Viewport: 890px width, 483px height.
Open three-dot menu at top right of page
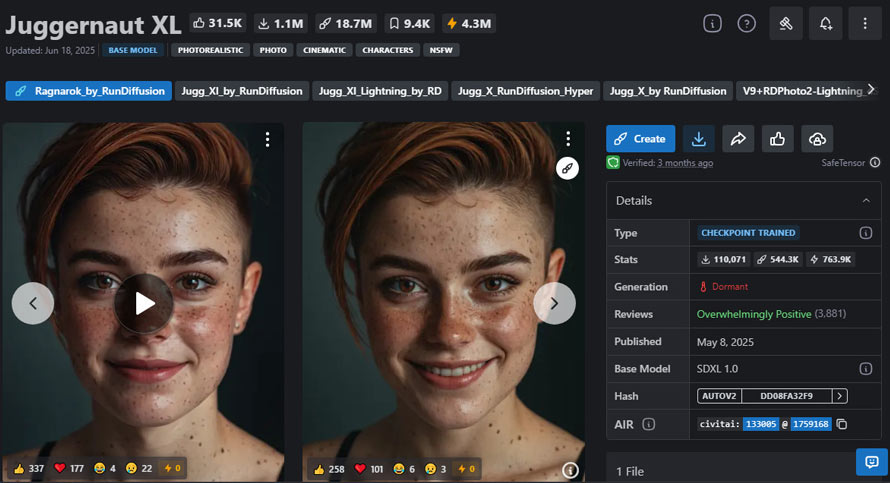pos(865,23)
